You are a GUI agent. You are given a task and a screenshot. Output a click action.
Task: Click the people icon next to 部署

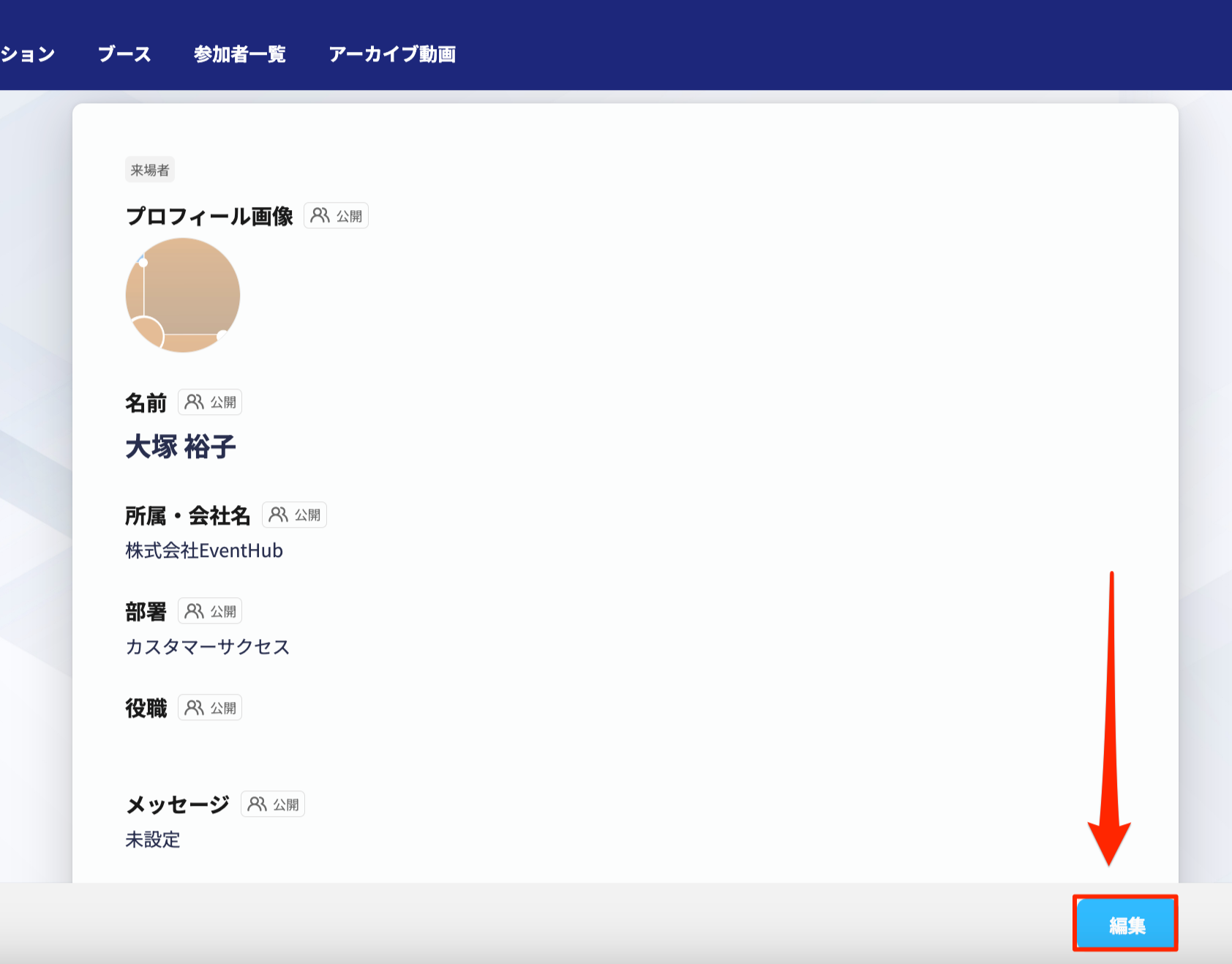pos(194,611)
